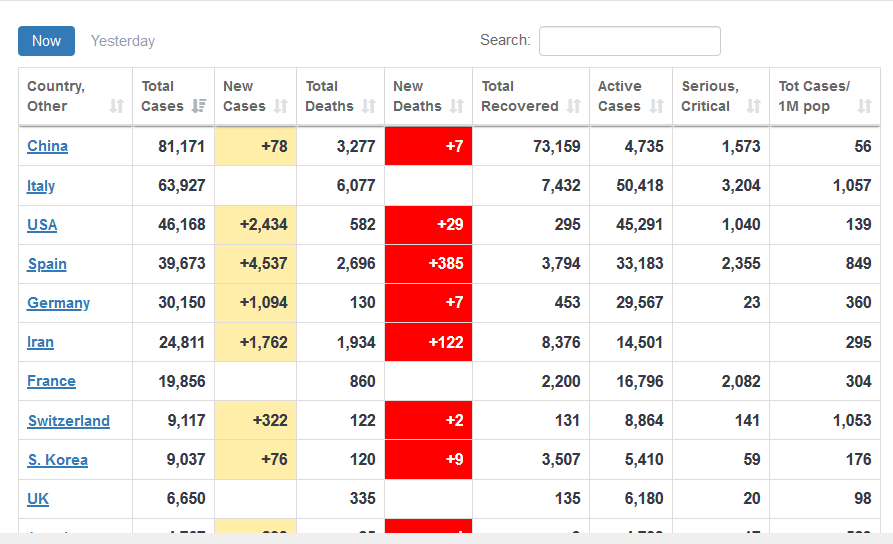
Task: Sort table by Country, Other column icon
Action: pos(117,106)
